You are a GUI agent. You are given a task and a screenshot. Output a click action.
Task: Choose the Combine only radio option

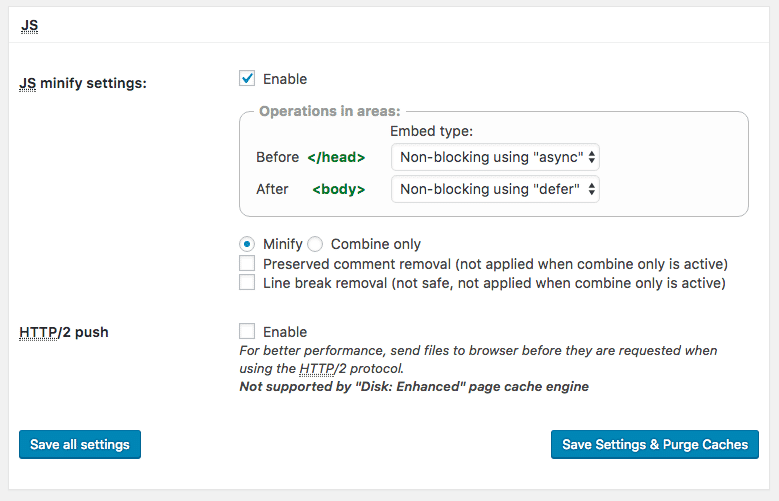tap(315, 244)
